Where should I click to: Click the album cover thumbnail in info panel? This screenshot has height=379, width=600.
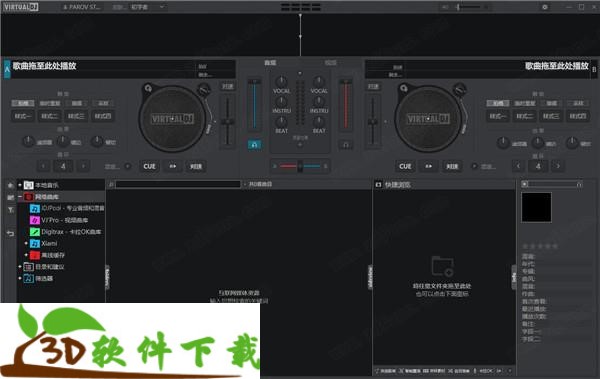[536, 207]
